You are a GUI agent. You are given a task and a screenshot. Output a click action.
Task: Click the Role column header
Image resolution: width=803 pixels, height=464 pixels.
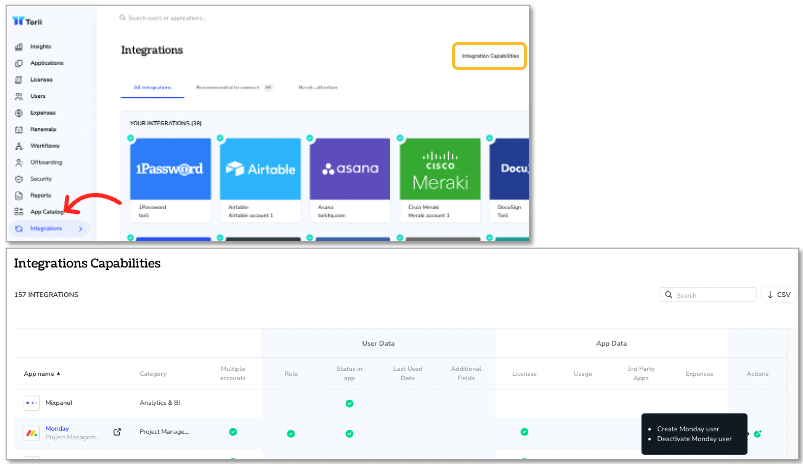[x=291, y=374]
